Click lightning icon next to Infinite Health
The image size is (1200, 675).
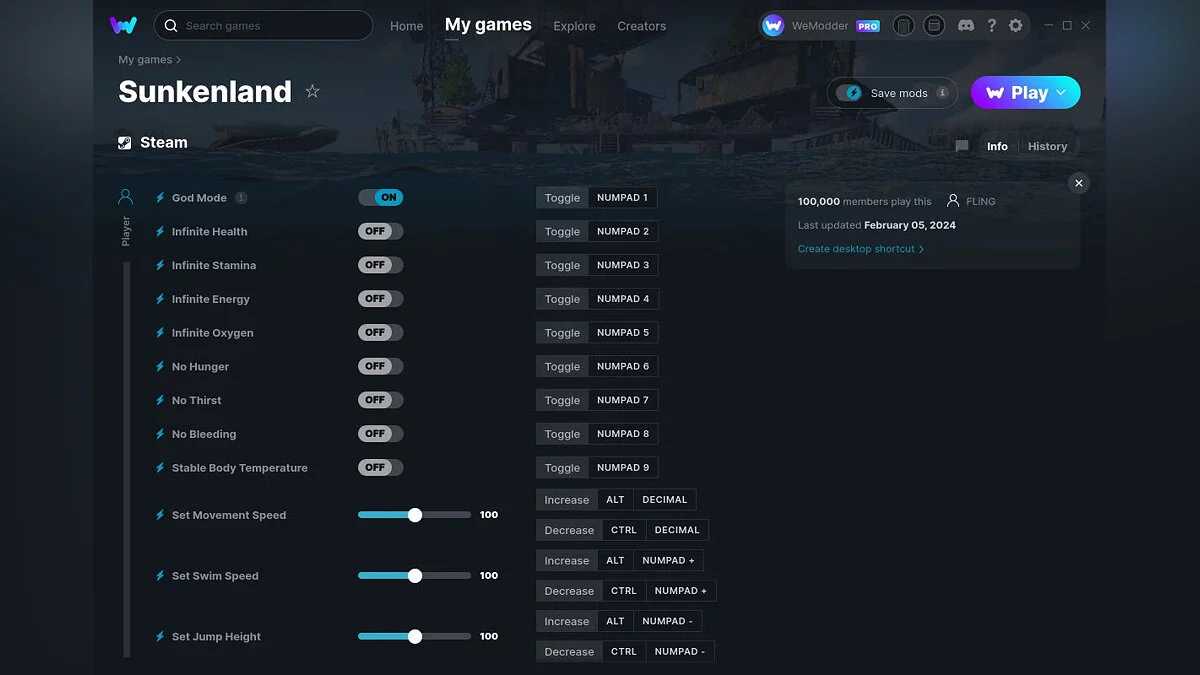click(160, 232)
